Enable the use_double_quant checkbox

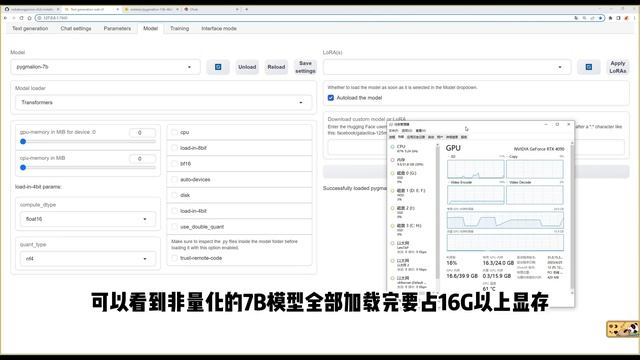click(x=175, y=227)
